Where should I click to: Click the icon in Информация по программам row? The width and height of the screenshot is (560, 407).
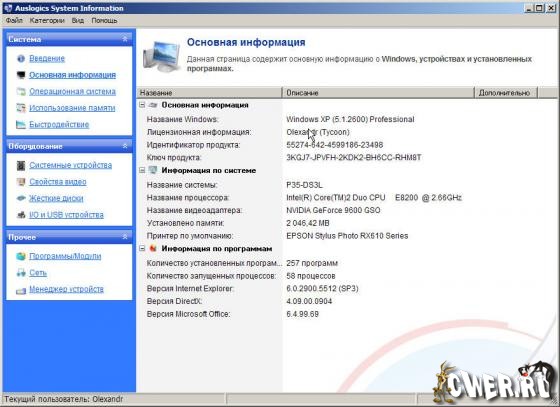click(153, 248)
